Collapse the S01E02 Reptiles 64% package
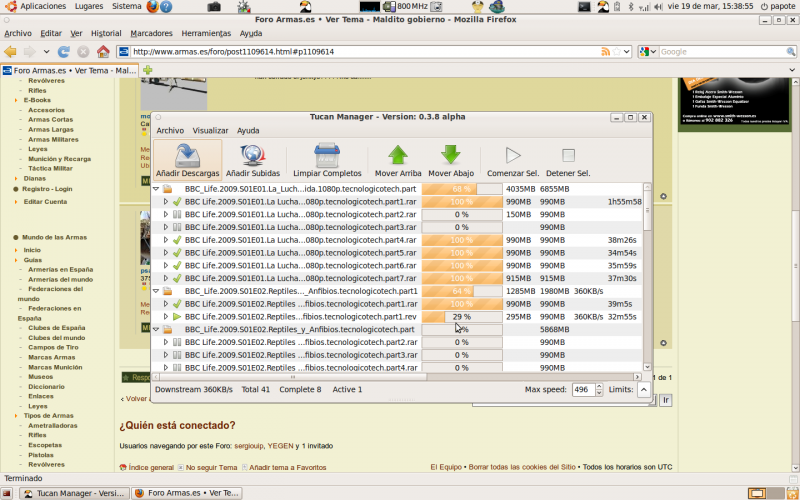The height and width of the screenshot is (500, 800). [155, 291]
